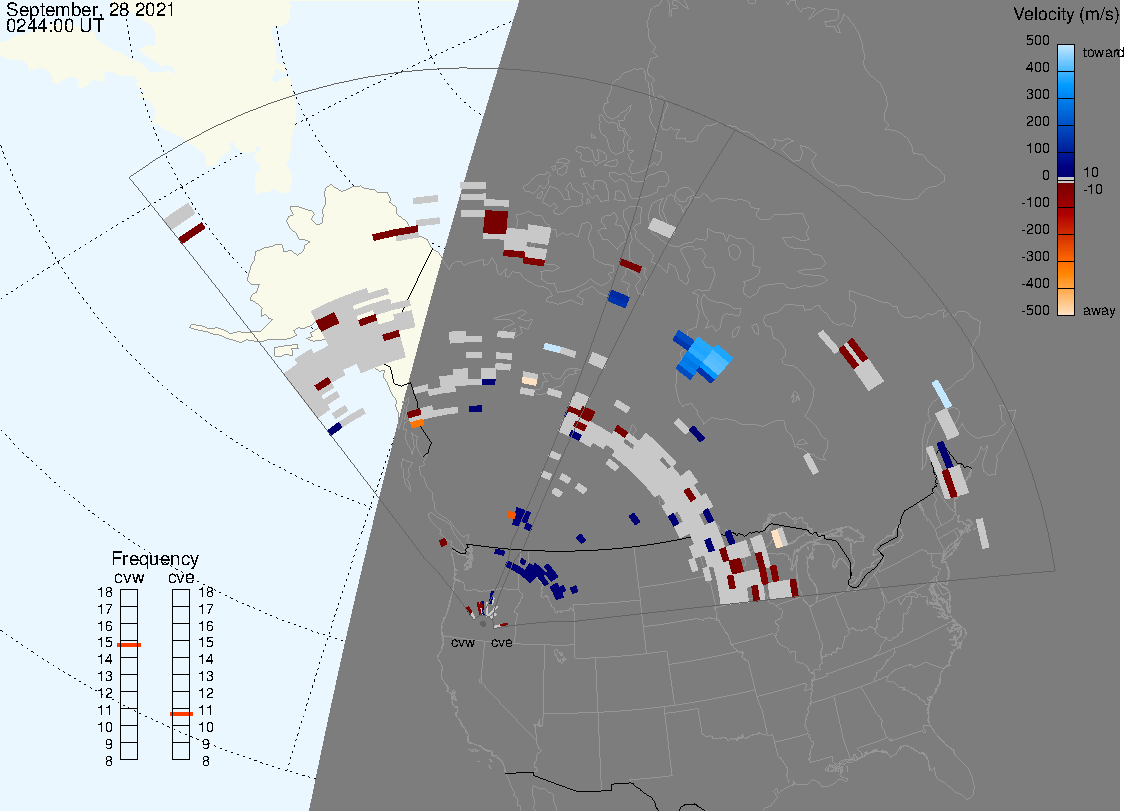Click the 100 label on velocity scale
This screenshot has width=1124, height=811.
click(1037, 148)
